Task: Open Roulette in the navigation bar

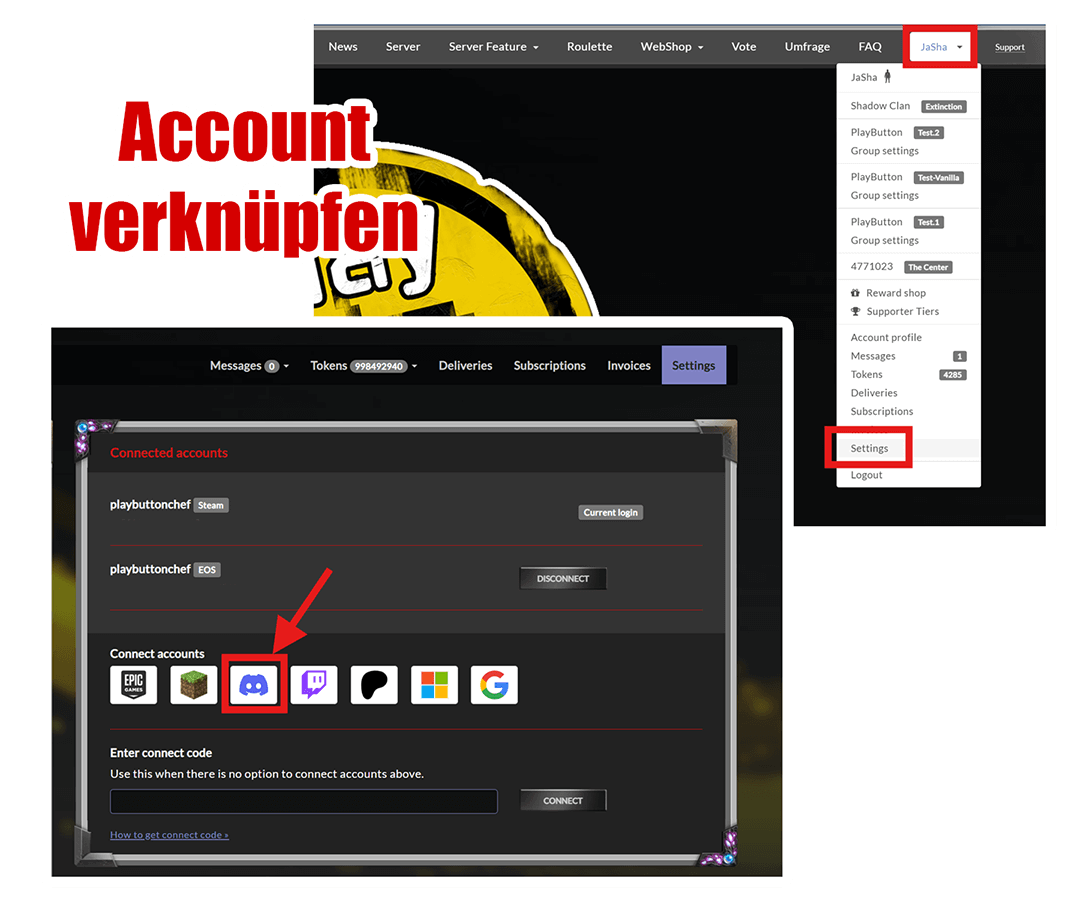Action: click(x=590, y=47)
